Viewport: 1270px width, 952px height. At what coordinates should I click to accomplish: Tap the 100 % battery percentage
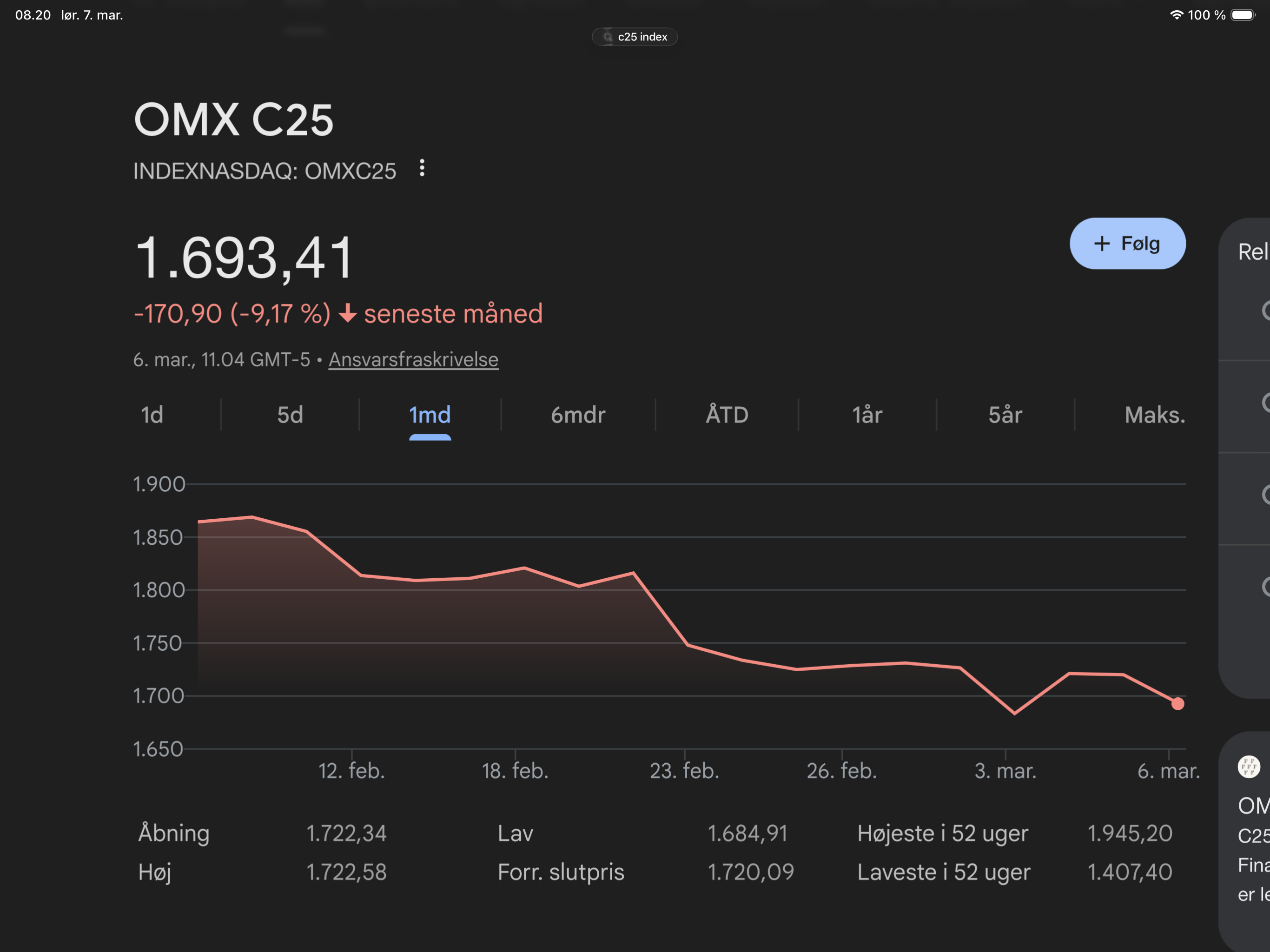click(x=1206, y=15)
